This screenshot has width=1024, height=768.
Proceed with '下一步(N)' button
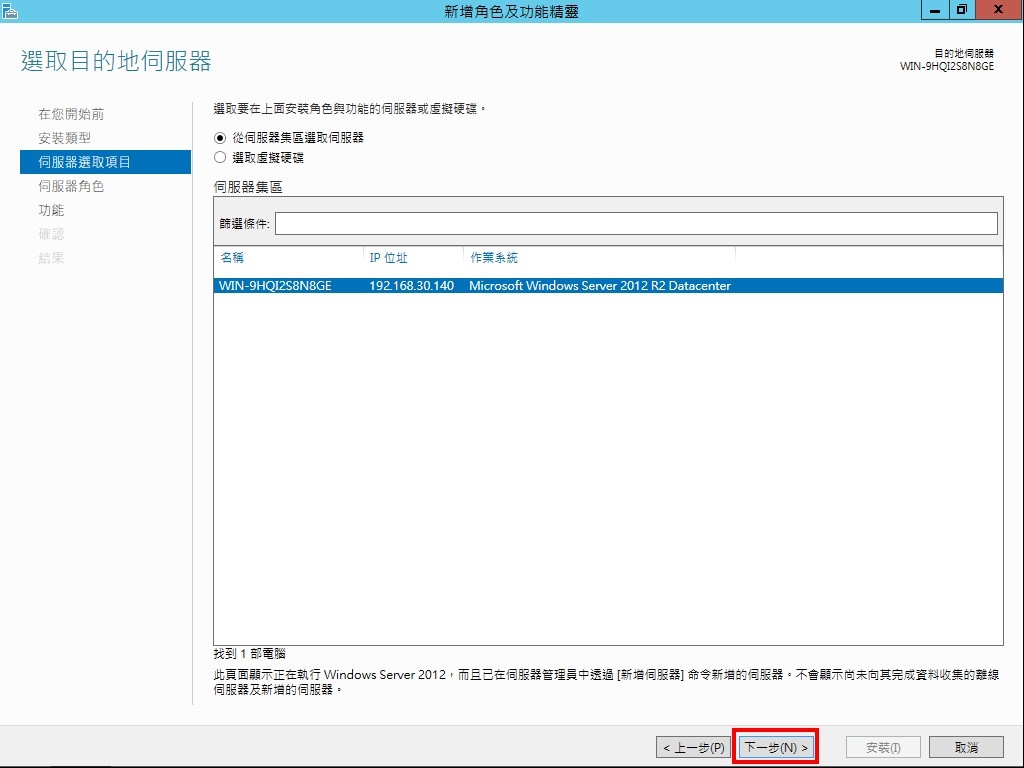(x=776, y=747)
